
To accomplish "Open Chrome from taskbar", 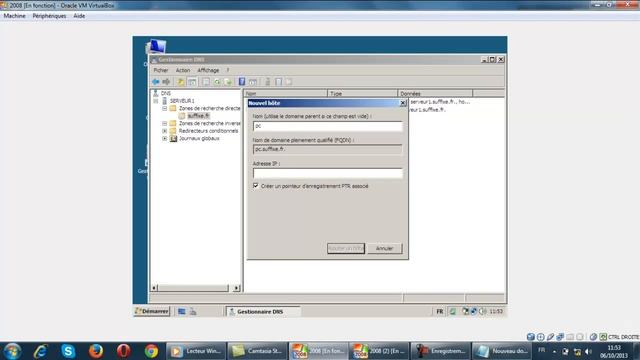I will [x=151, y=351].
